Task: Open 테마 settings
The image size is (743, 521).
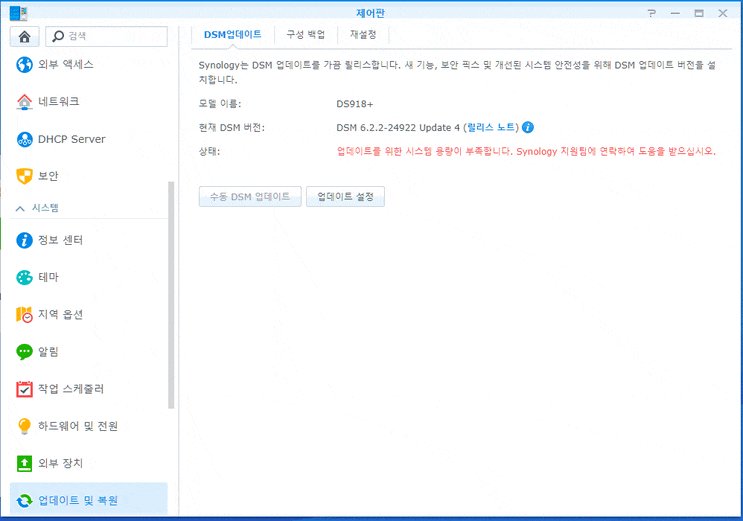Action: coord(89,277)
